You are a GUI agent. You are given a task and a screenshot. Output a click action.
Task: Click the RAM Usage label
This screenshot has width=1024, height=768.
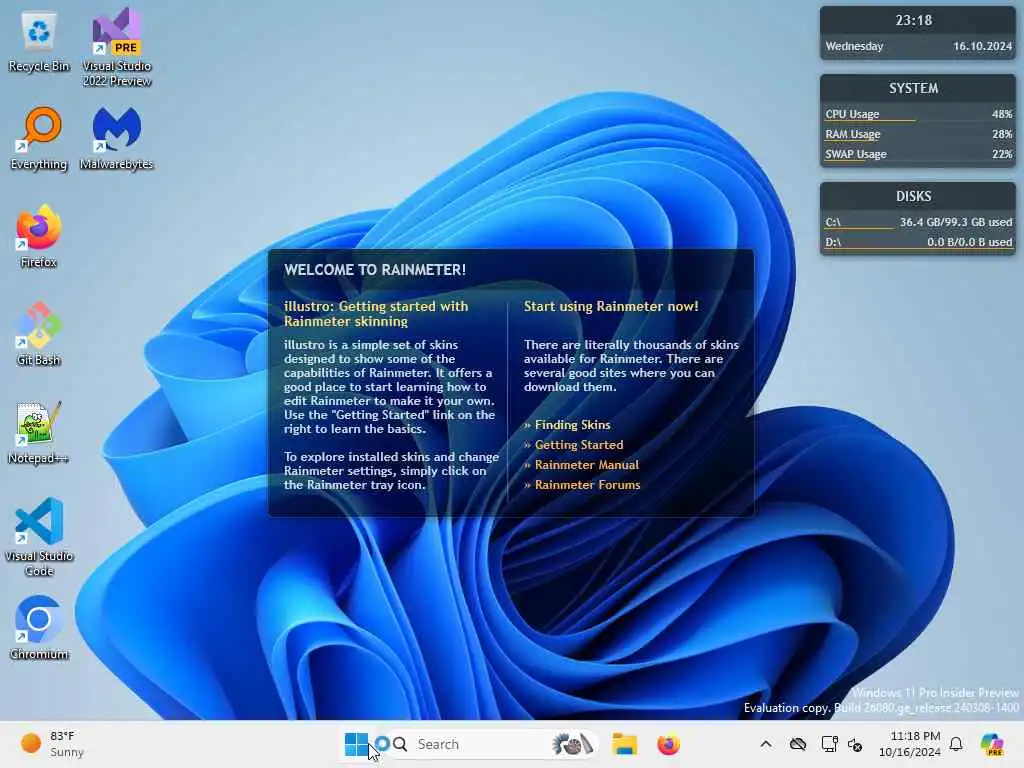tap(853, 134)
